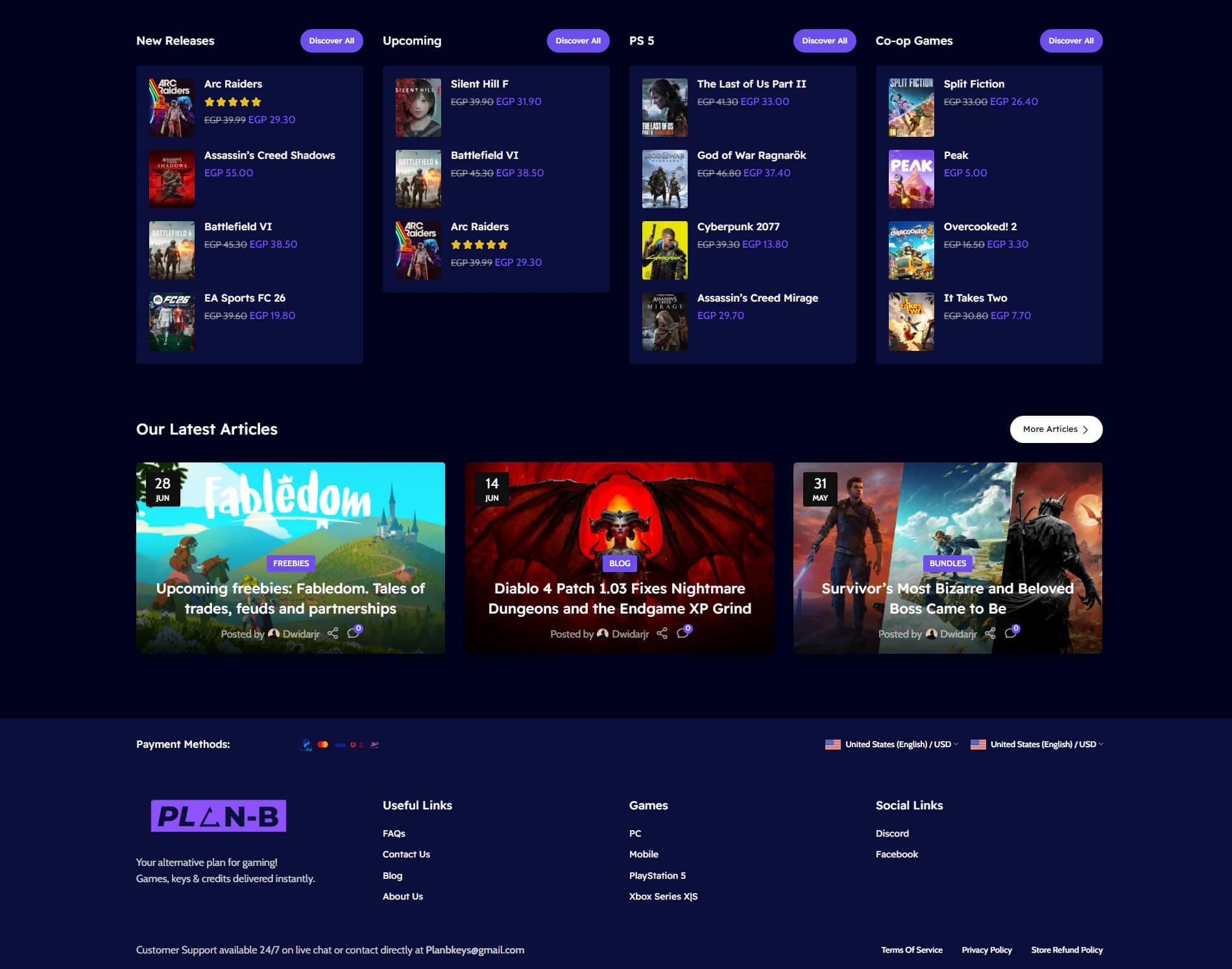Open the Contact Us footer link

[x=406, y=854]
